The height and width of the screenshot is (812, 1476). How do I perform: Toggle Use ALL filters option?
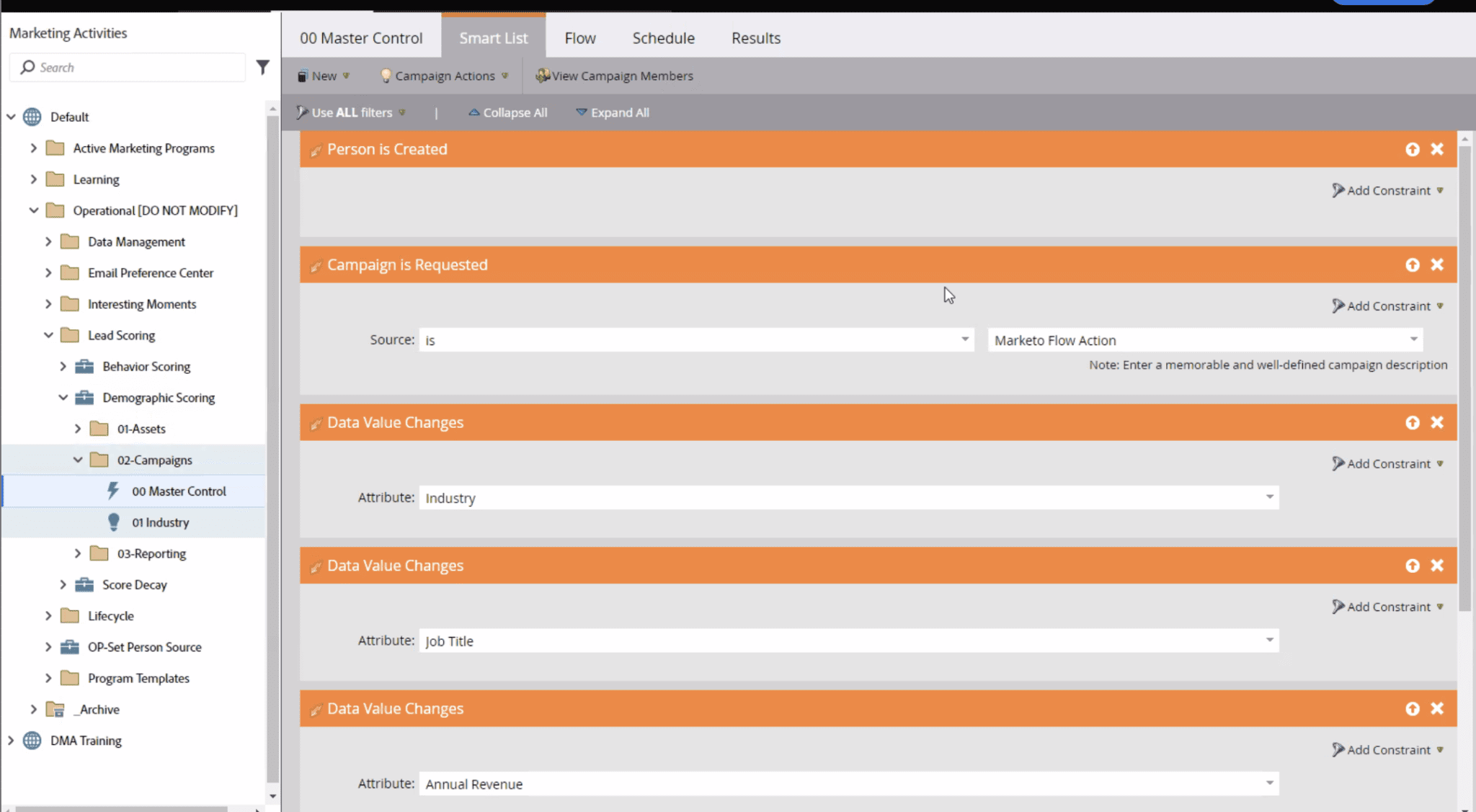(351, 112)
